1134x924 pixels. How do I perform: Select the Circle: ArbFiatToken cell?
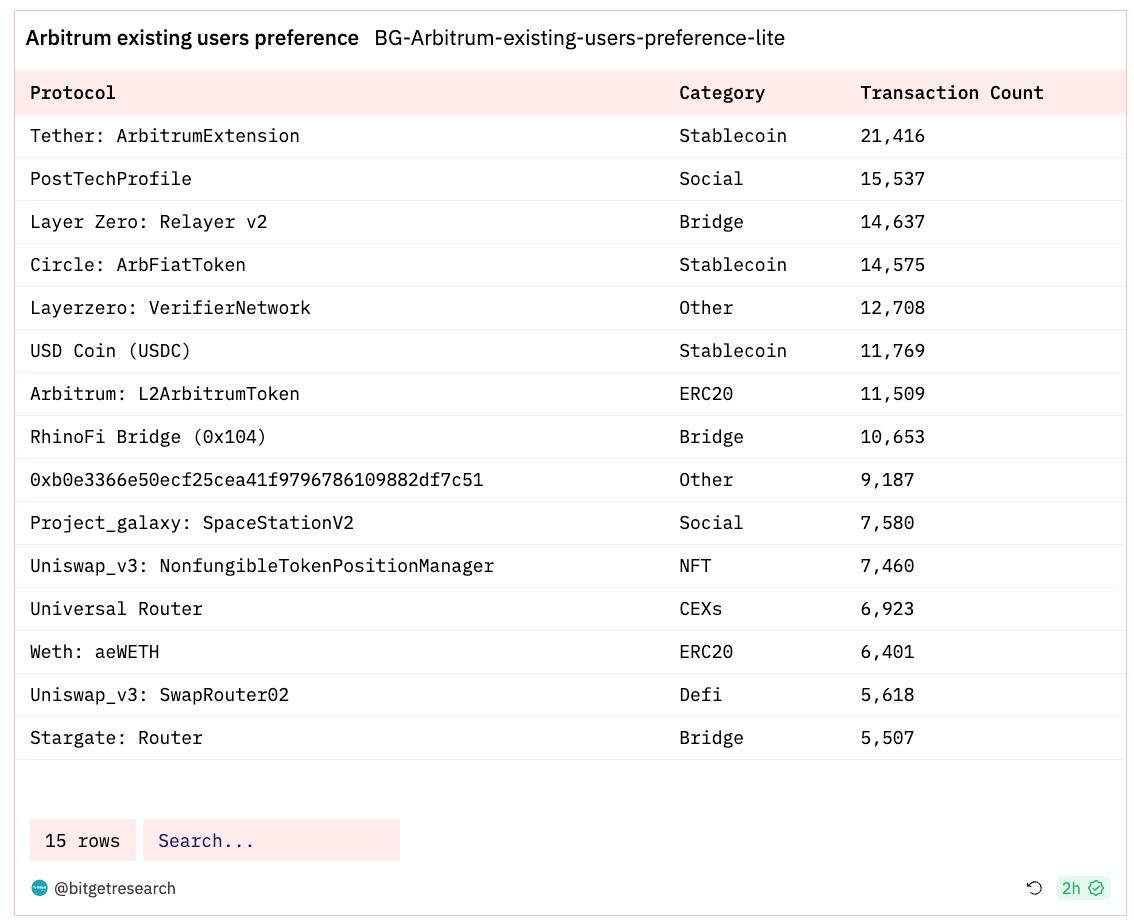pyautogui.click(x=137, y=265)
